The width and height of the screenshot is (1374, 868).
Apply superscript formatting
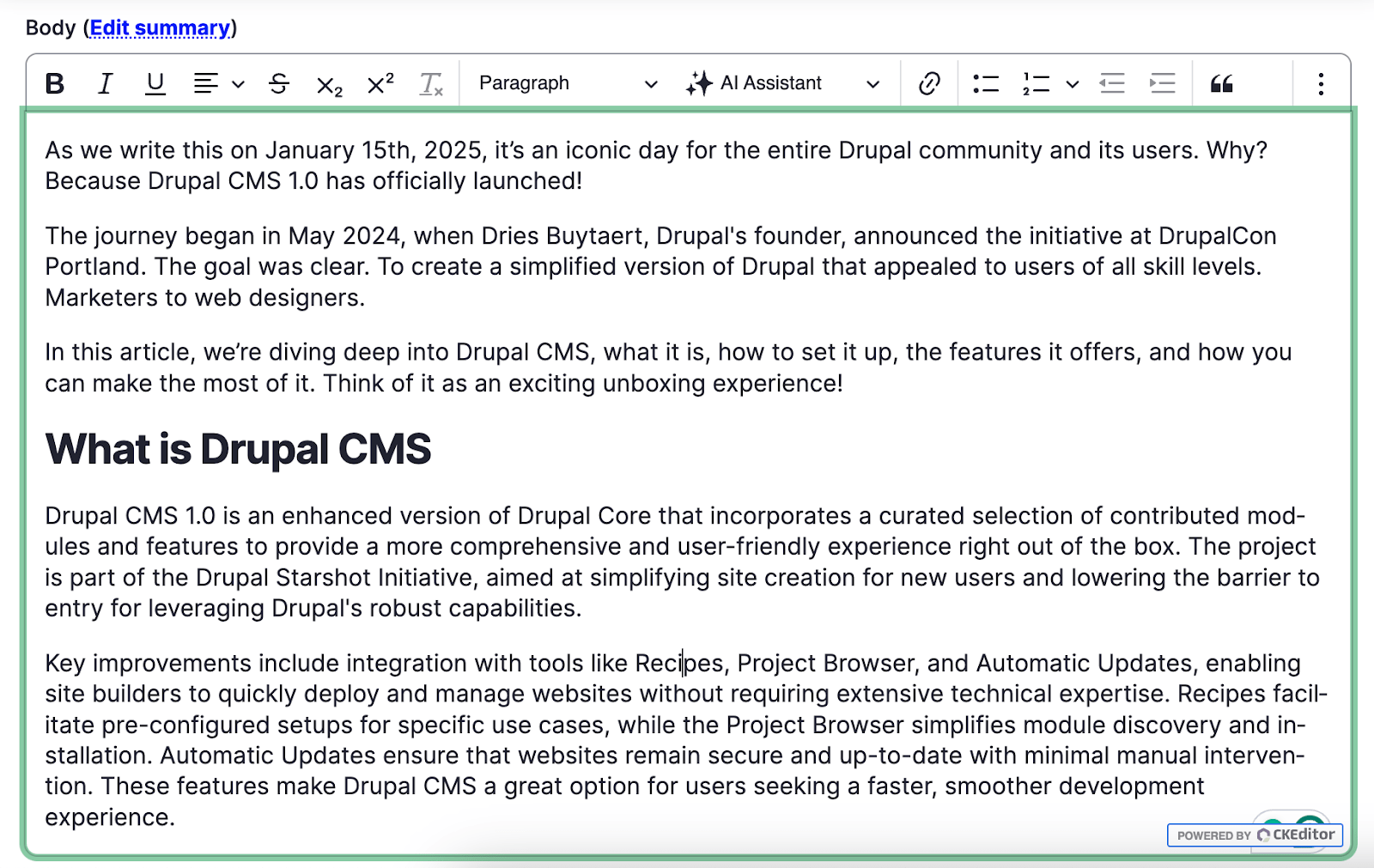[x=380, y=83]
